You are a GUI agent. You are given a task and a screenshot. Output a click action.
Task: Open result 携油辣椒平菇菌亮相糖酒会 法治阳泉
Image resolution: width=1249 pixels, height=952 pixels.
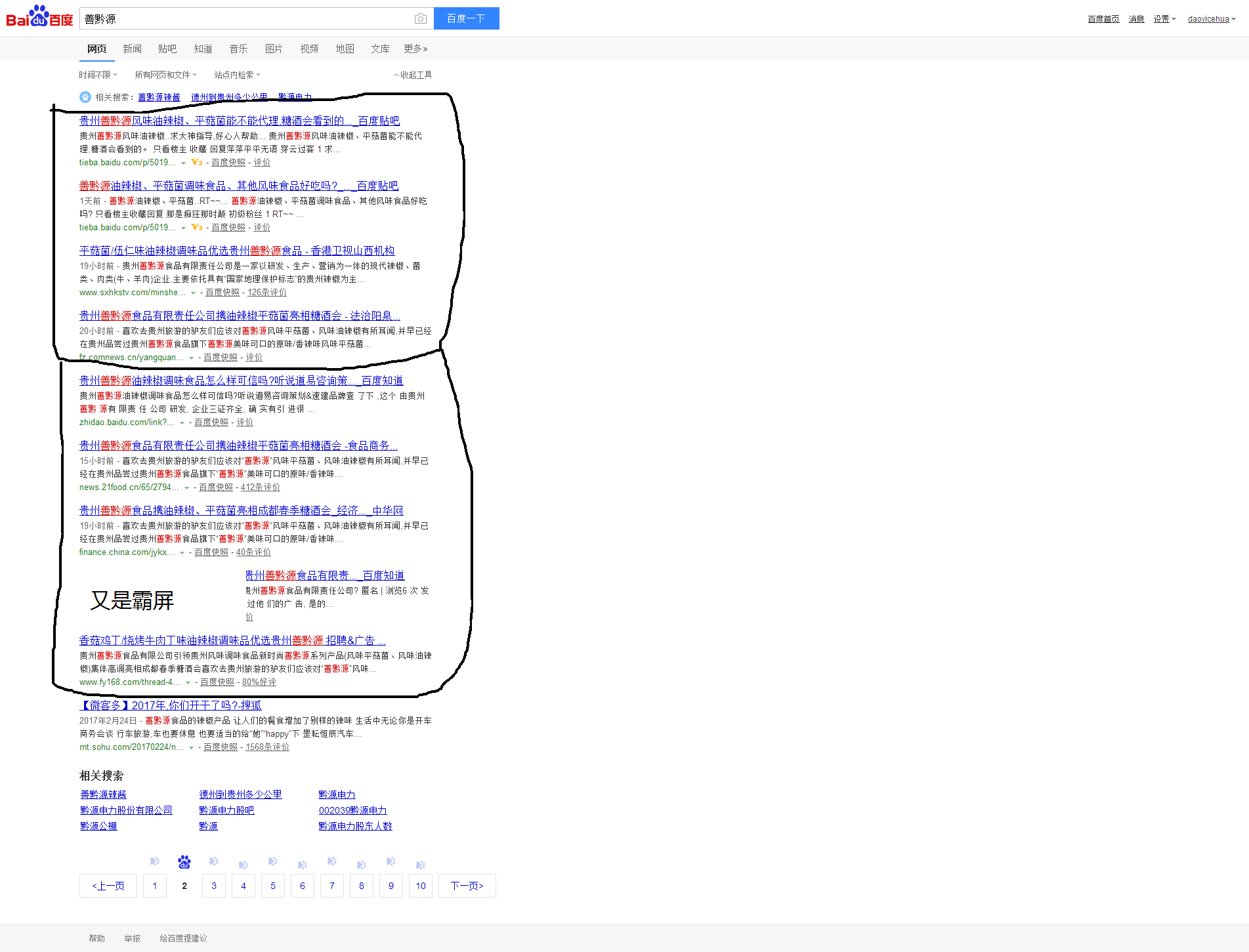coord(240,316)
